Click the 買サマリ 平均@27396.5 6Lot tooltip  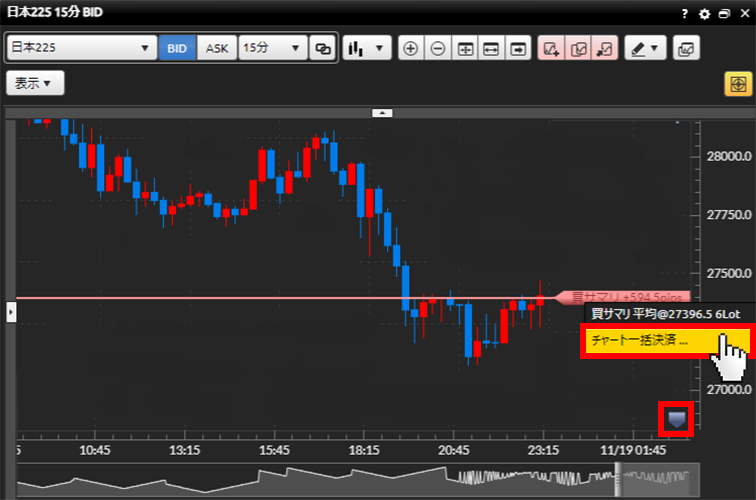pos(665,314)
